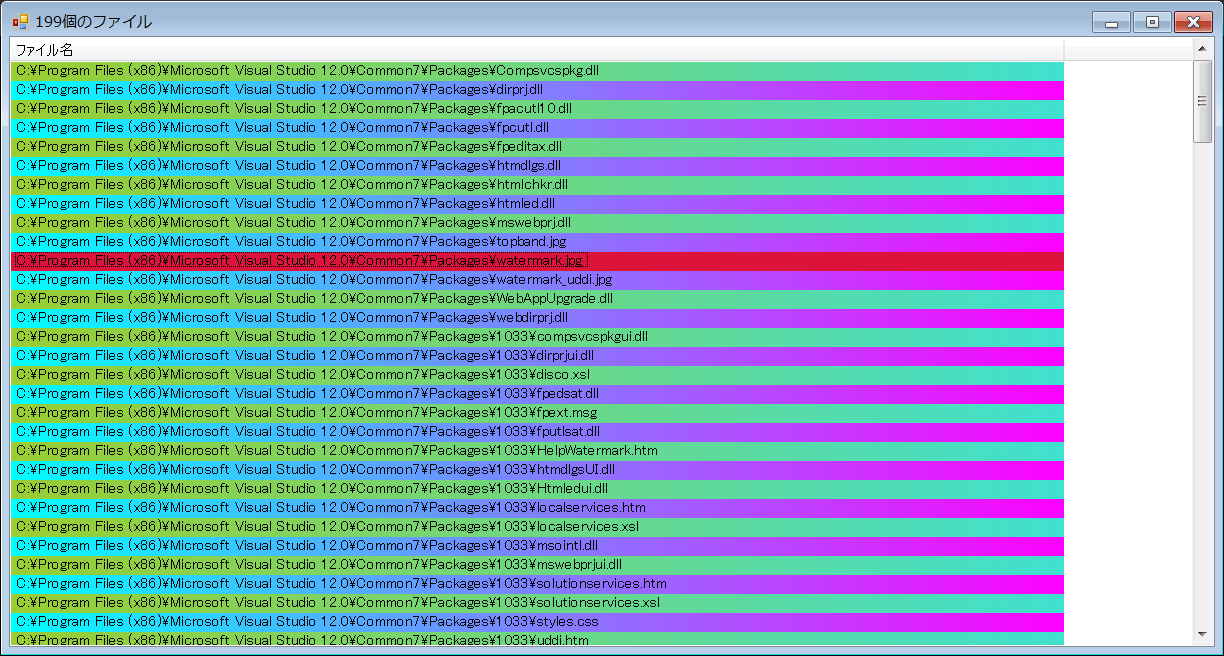Image resolution: width=1224 pixels, height=656 pixels.
Task: Click the vertical scrollbar thumb
Action: [x=1202, y=102]
